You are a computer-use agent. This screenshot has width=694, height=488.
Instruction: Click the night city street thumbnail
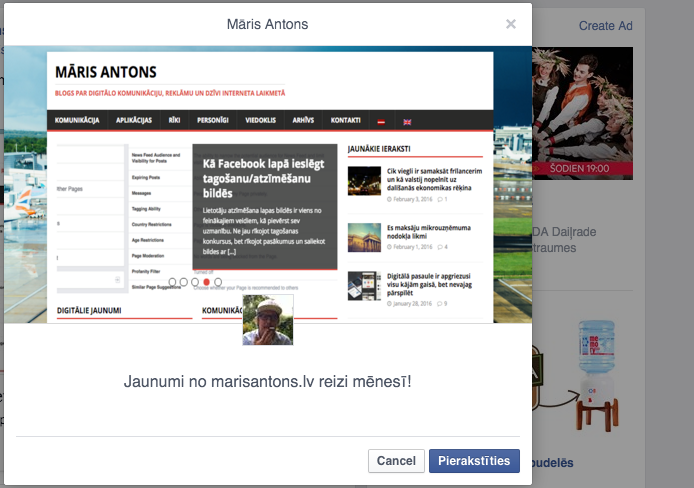[364, 181]
